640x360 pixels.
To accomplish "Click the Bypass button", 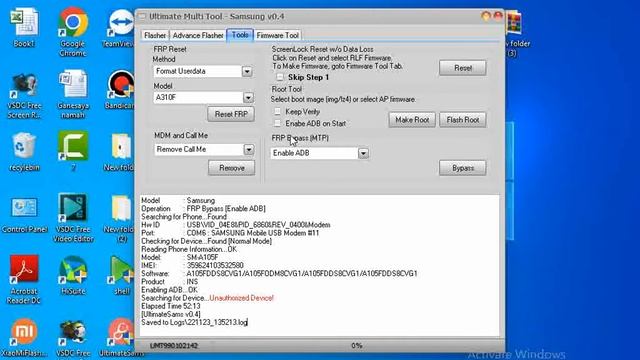I will tap(463, 168).
